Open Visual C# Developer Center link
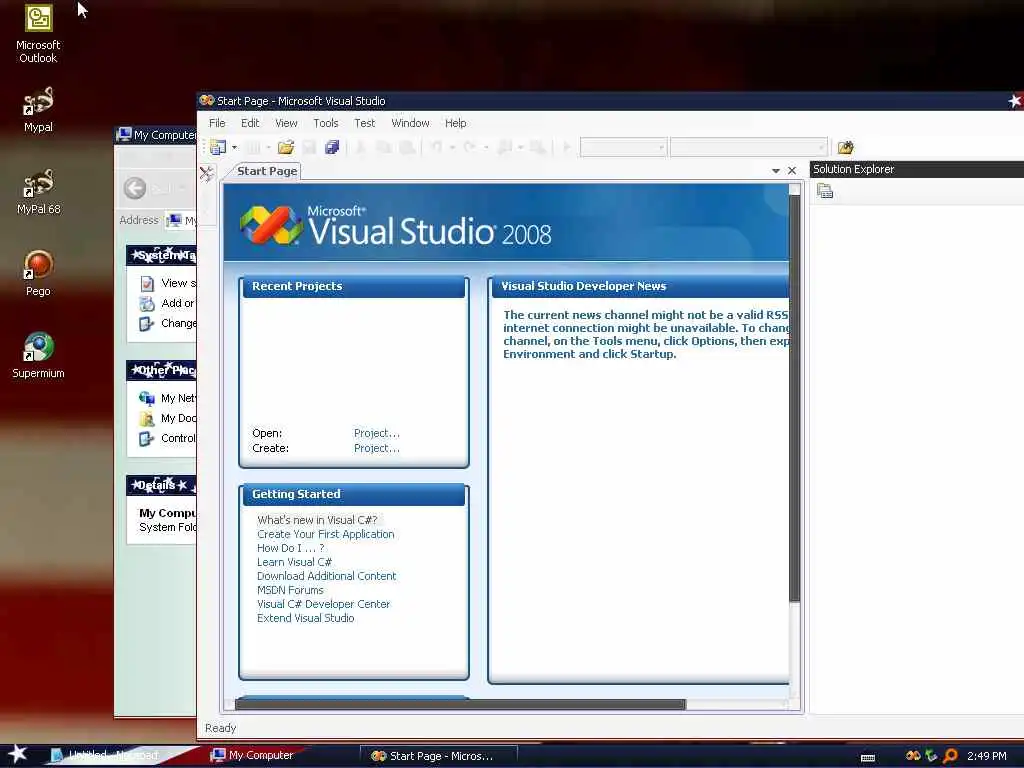Viewport: 1024px width, 768px height. click(x=323, y=604)
